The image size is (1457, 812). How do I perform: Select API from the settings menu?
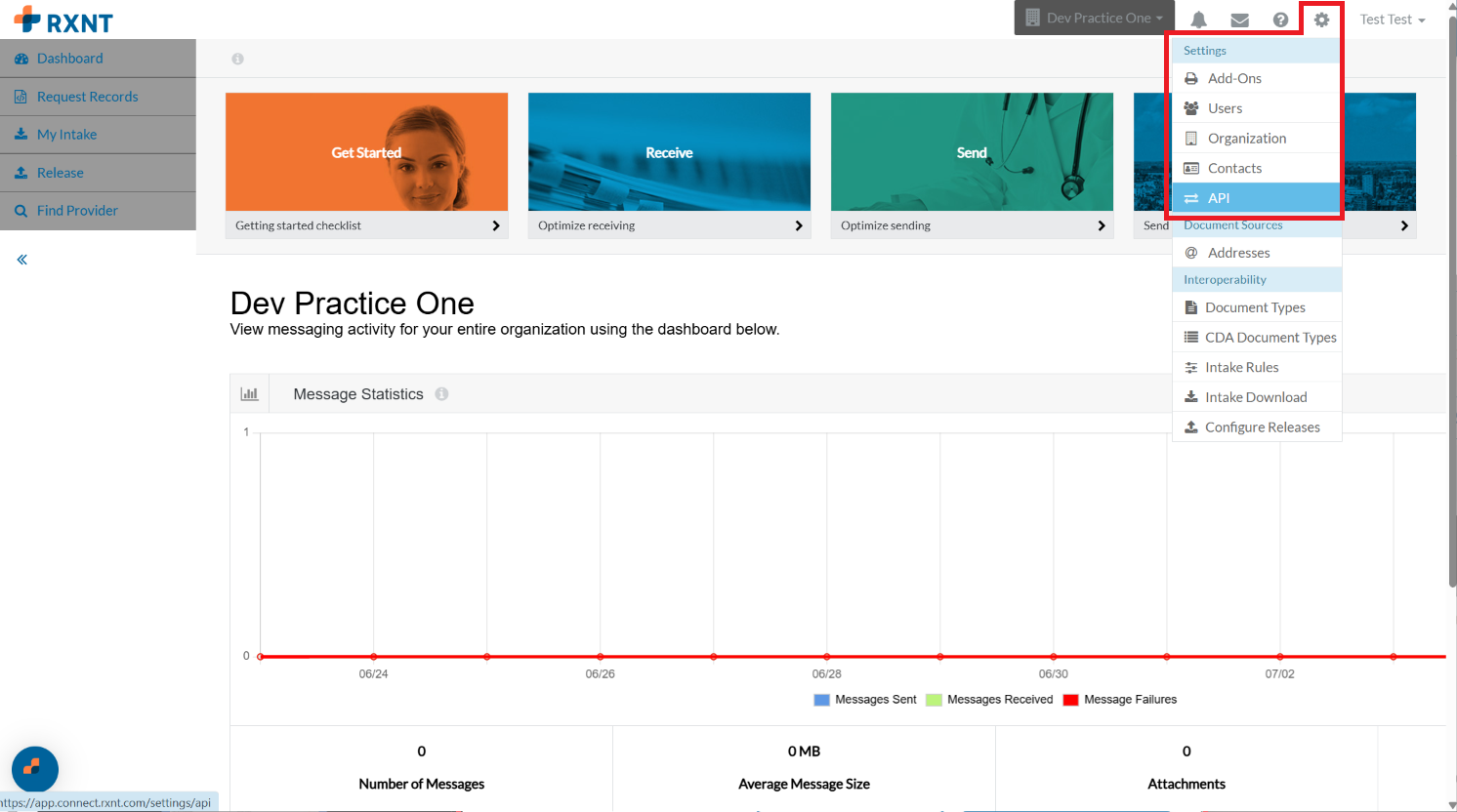[1256, 198]
